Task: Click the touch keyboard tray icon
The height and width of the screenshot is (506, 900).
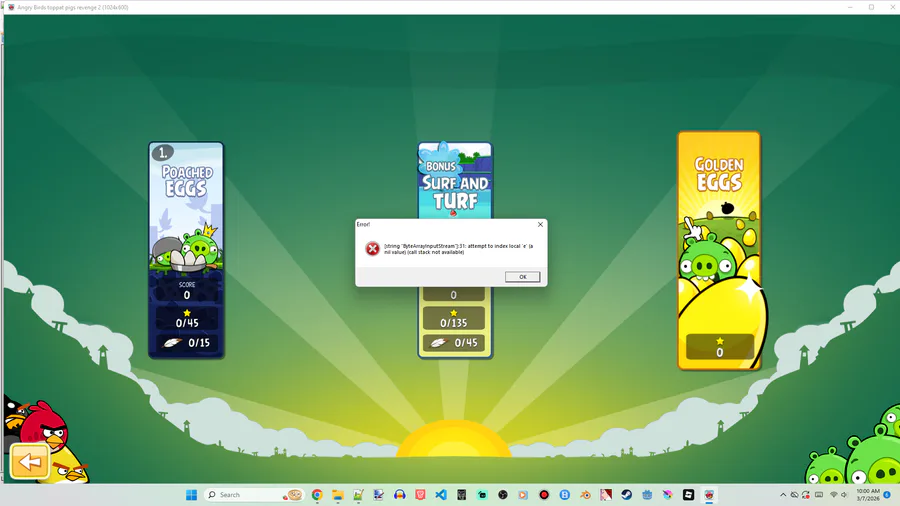Action: (819, 495)
